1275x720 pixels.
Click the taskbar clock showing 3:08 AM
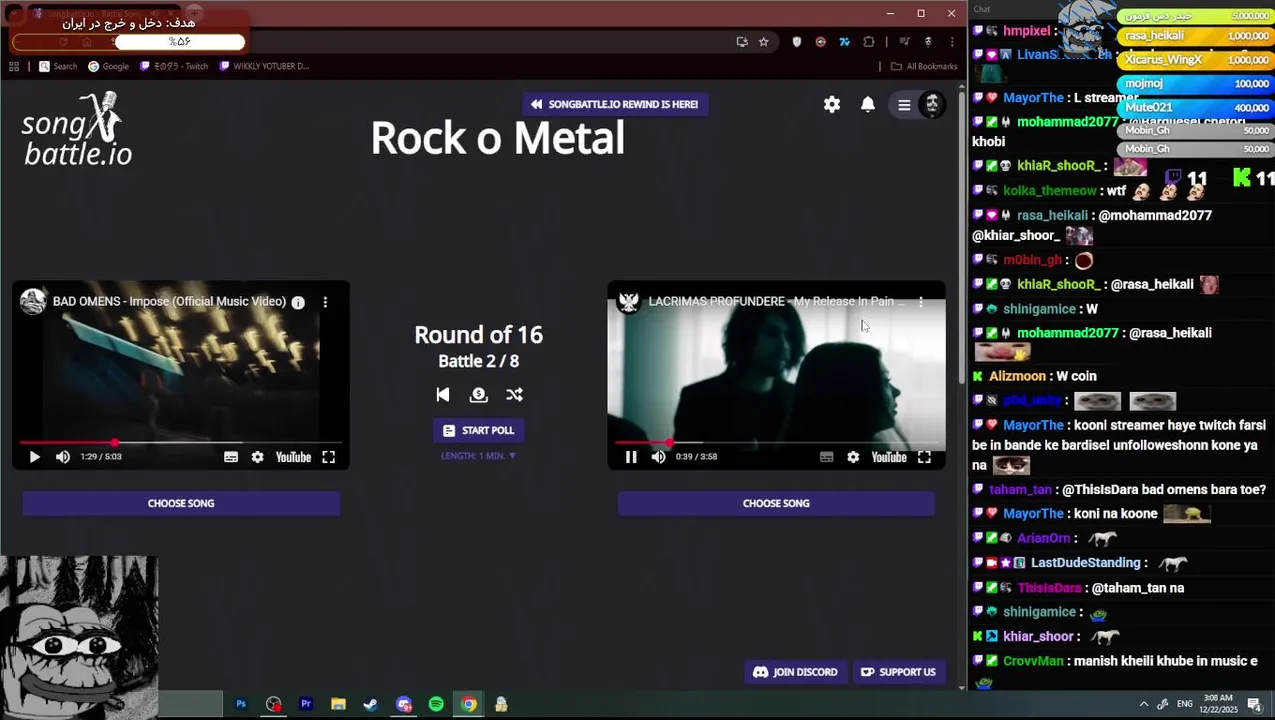tap(1218, 704)
